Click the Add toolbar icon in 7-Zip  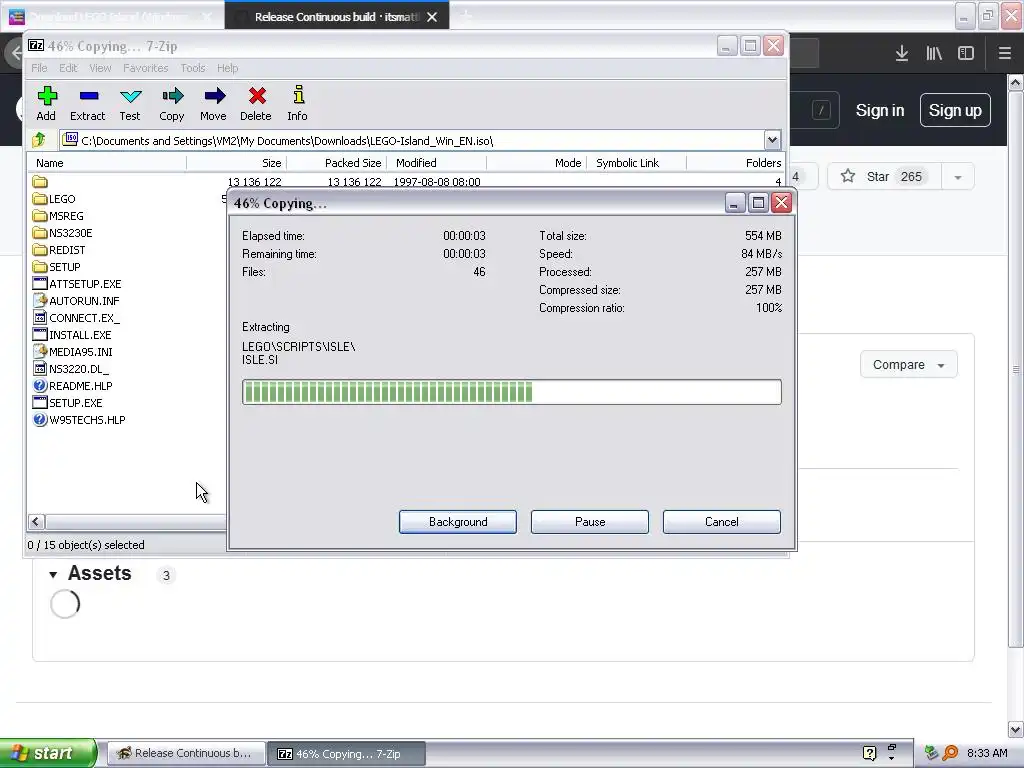coord(46,103)
